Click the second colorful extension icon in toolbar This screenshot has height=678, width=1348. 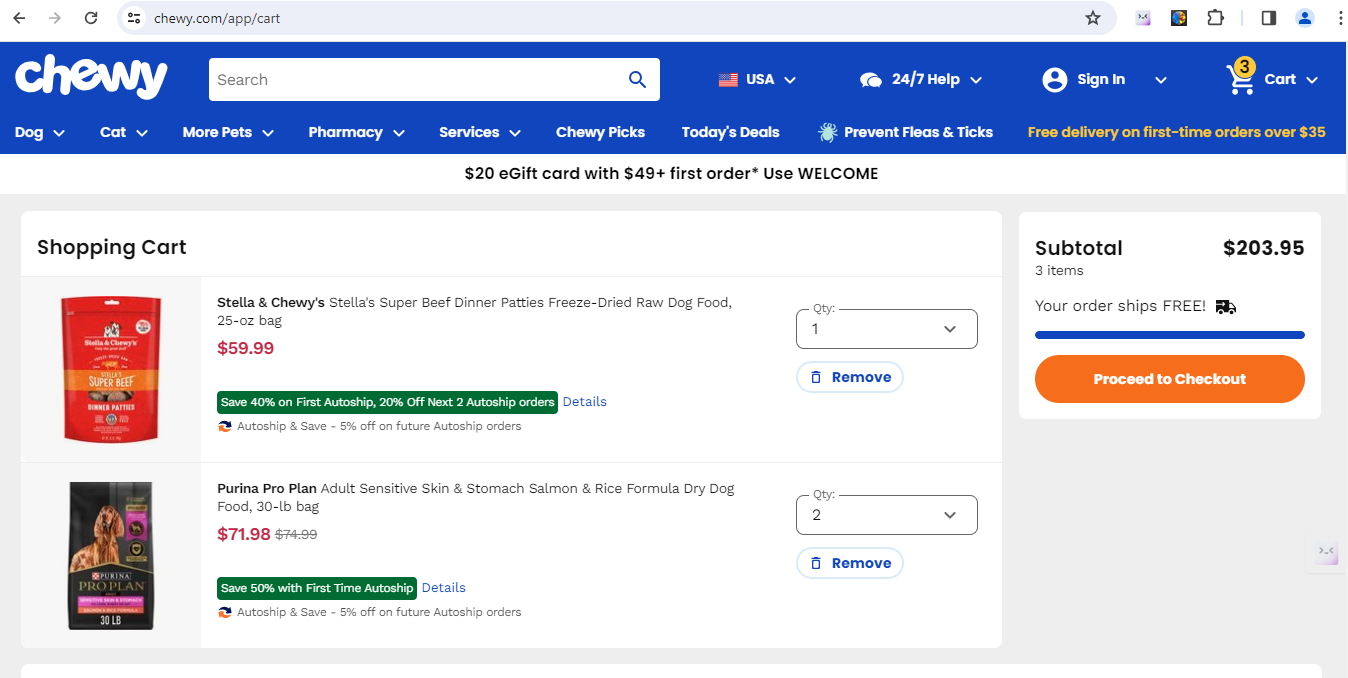(x=1179, y=18)
